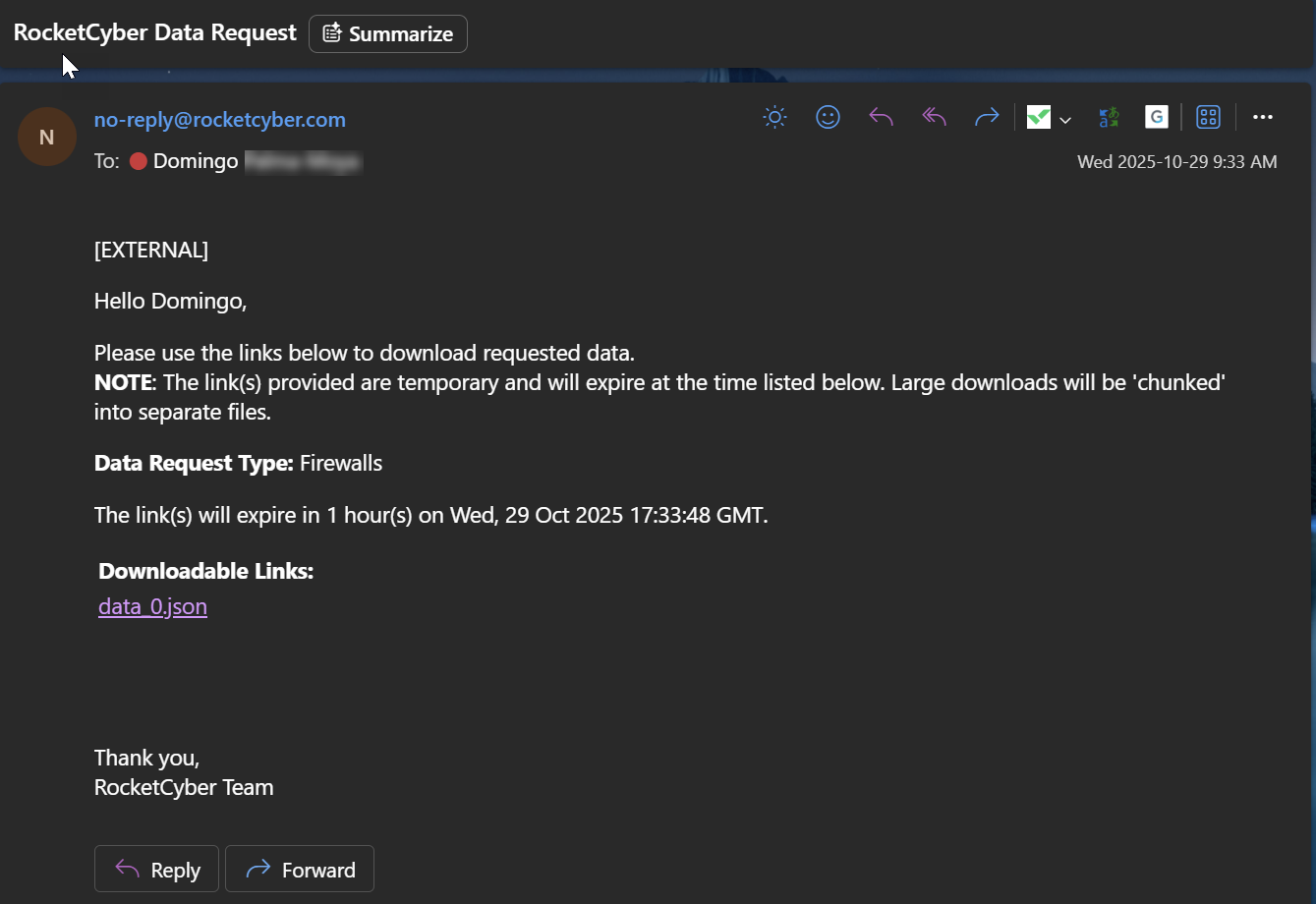Screen dimensions: 1316x904
Task: Click the Reply arrow icon in toolbar
Action: 881,118
